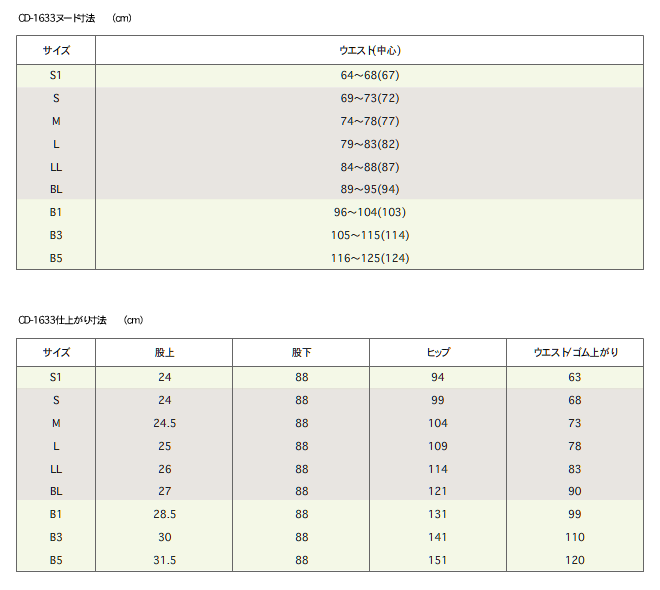Click the waist value 96~104(103)
The height and width of the screenshot is (590, 660).
[x=370, y=212]
